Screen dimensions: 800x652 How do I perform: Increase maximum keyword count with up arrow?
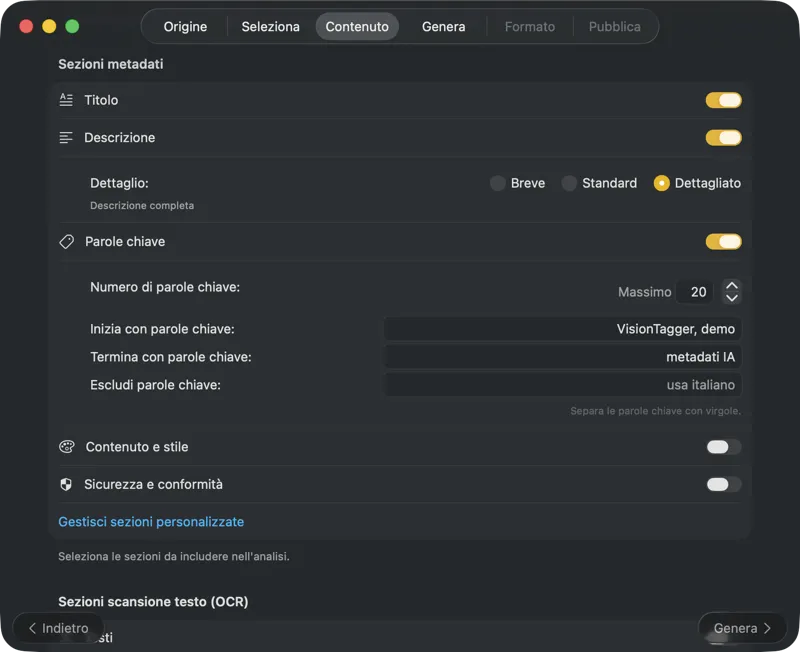[x=732, y=286]
